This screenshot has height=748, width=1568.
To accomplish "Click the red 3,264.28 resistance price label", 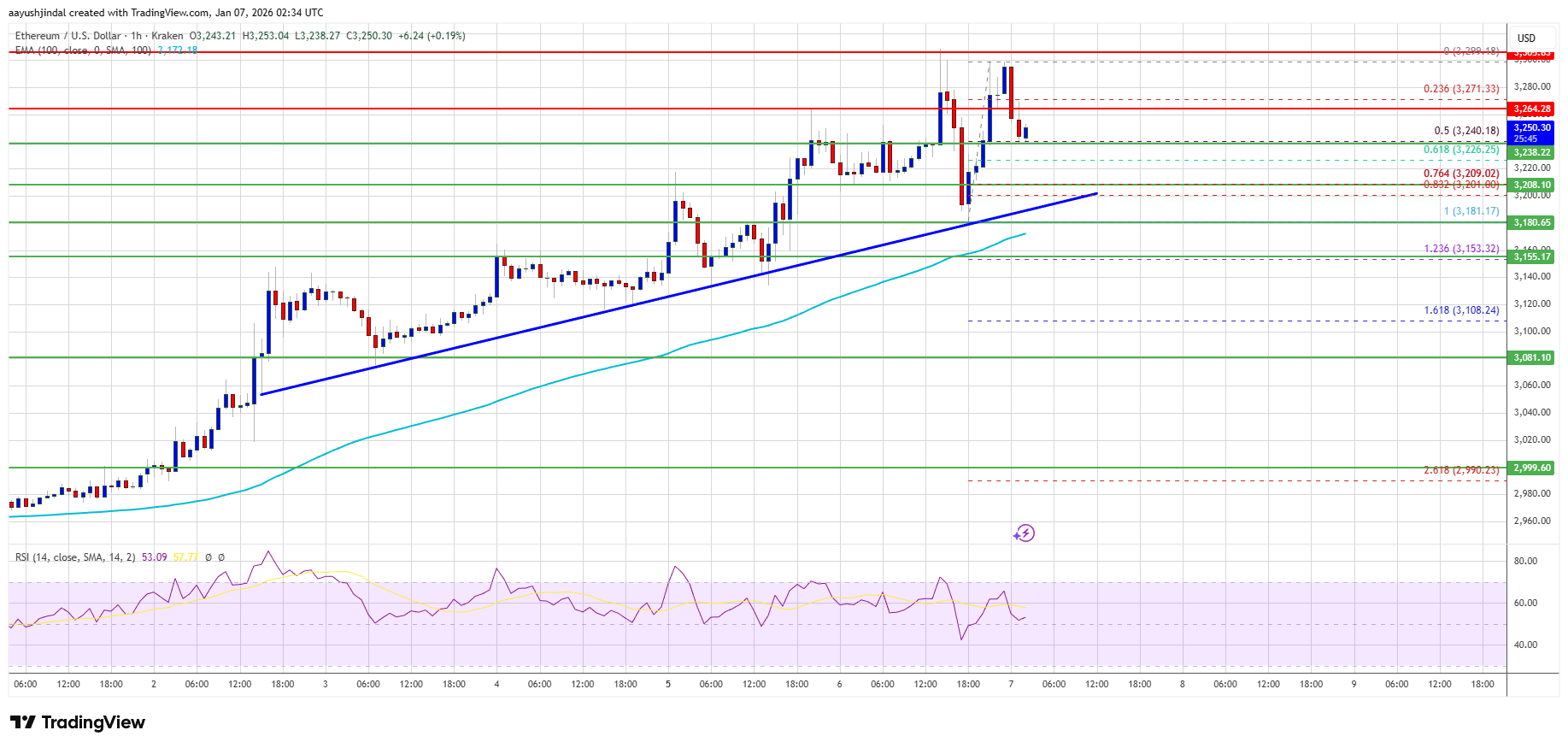I will 1531,109.
